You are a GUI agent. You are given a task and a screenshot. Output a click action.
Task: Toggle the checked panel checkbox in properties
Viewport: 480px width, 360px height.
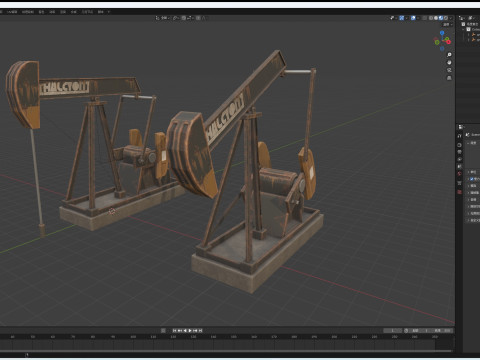click(x=472, y=179)
